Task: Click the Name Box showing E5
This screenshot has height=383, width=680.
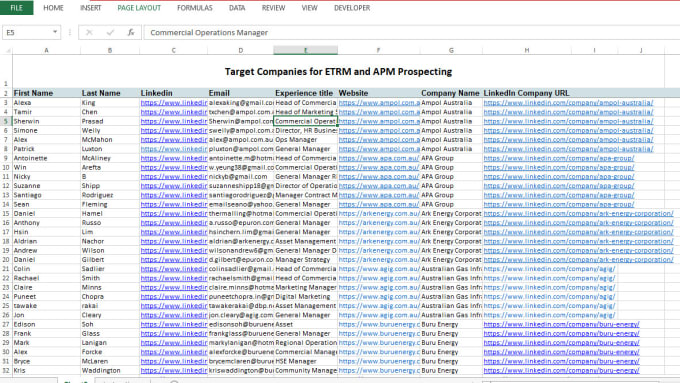Action: pos(26,33)
